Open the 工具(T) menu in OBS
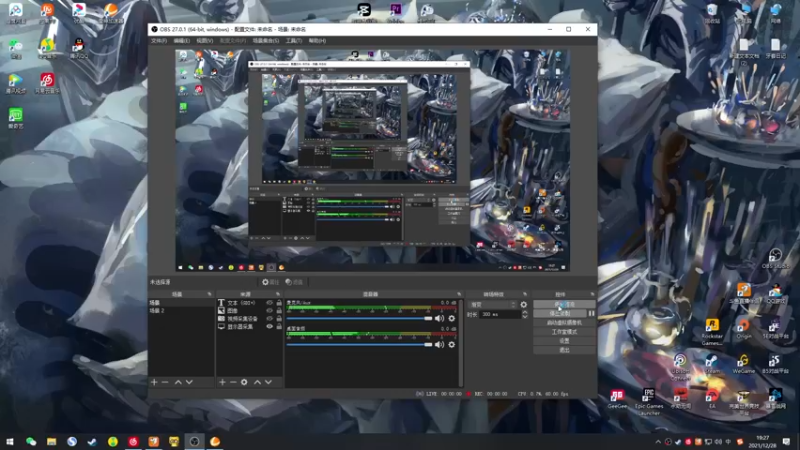The width and height of the screenshot is (800, 450). pos(294,41)
